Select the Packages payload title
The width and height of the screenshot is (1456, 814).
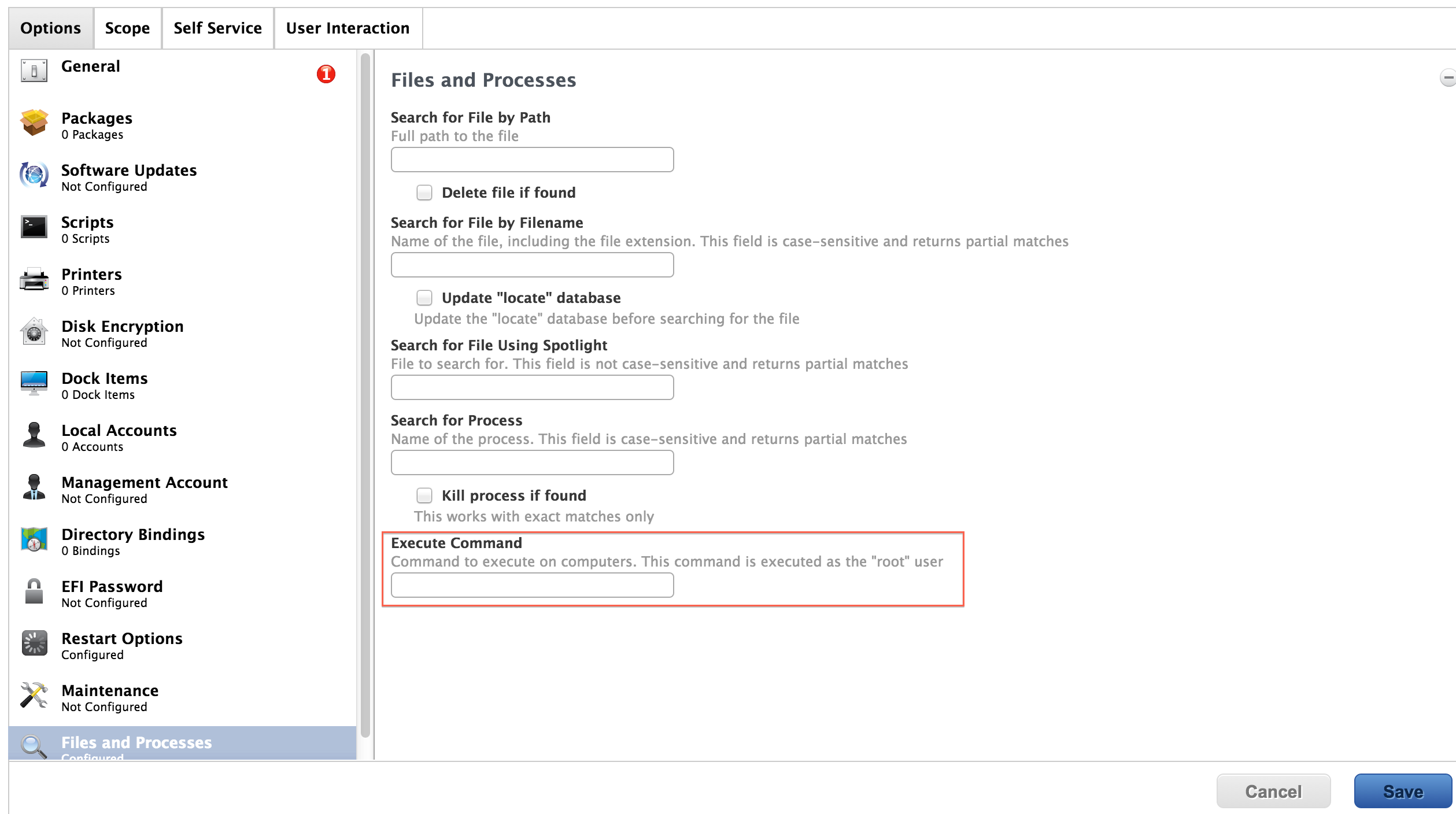pyautogui.click(x=97, y=119)
